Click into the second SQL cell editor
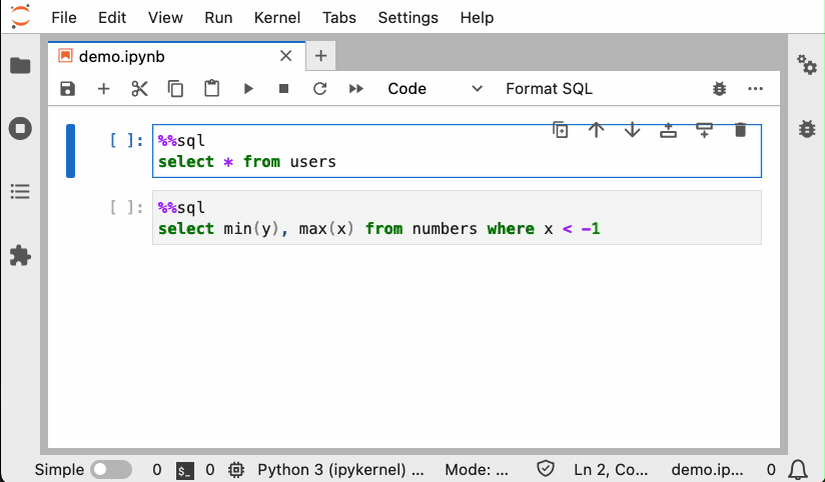The image size is (825, 482). (456, 218)
